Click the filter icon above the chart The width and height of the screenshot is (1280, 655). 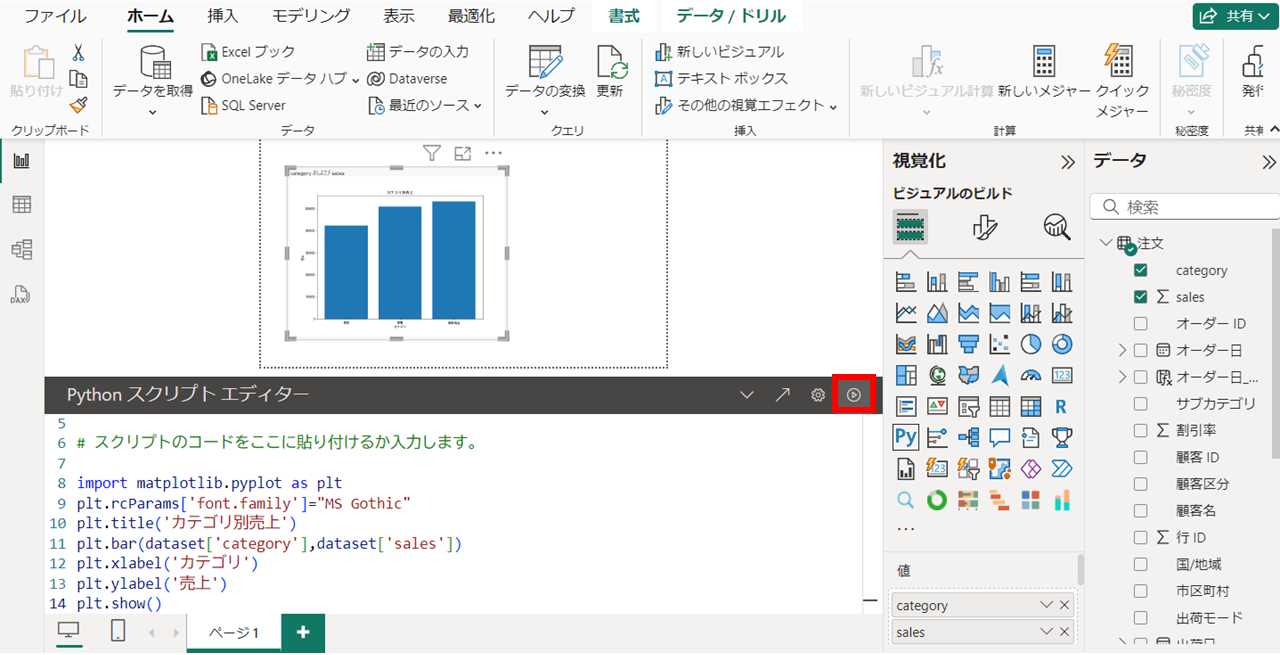(x=431, y=153)
